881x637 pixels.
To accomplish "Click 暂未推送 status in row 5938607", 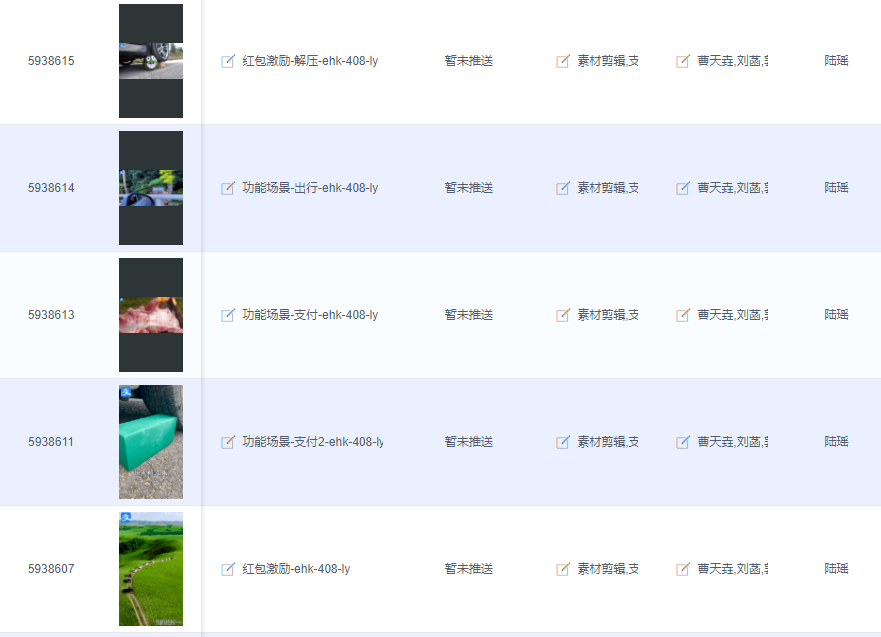I will (469, 568).
